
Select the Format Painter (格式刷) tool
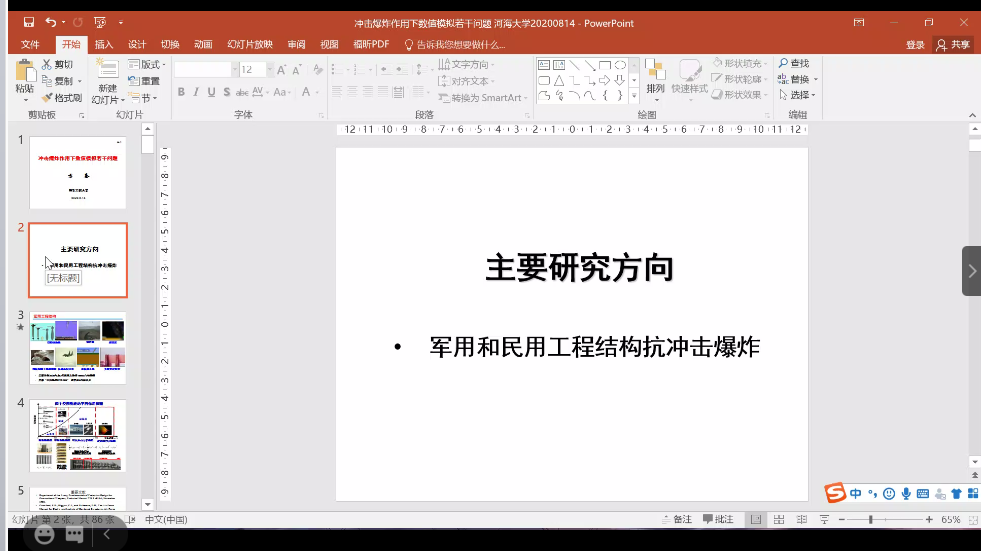(x=62, y=98)
